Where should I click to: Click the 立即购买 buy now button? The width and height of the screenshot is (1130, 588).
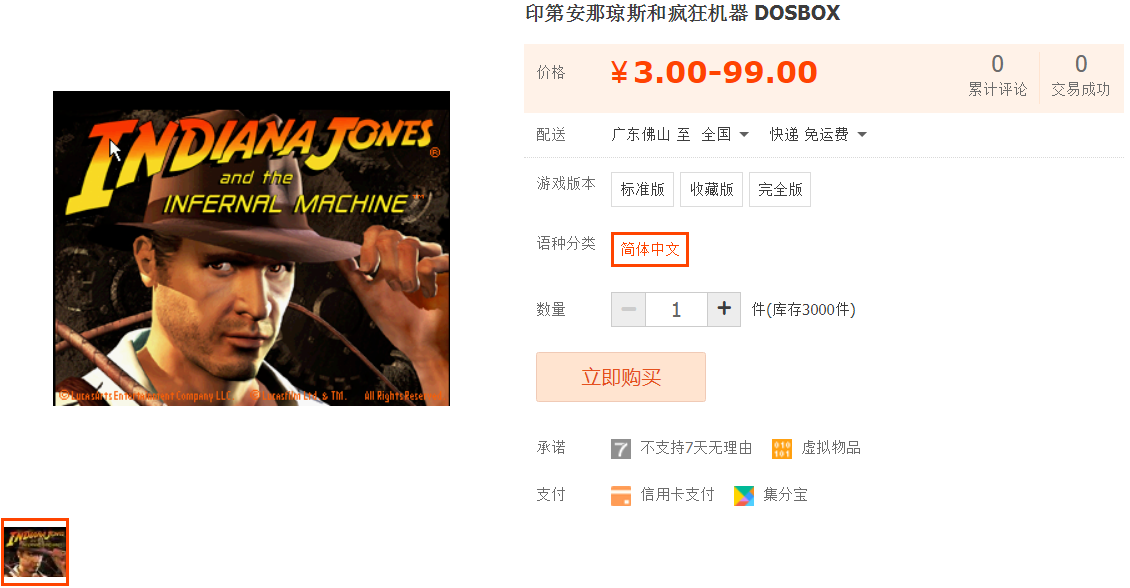coord(620,377)
